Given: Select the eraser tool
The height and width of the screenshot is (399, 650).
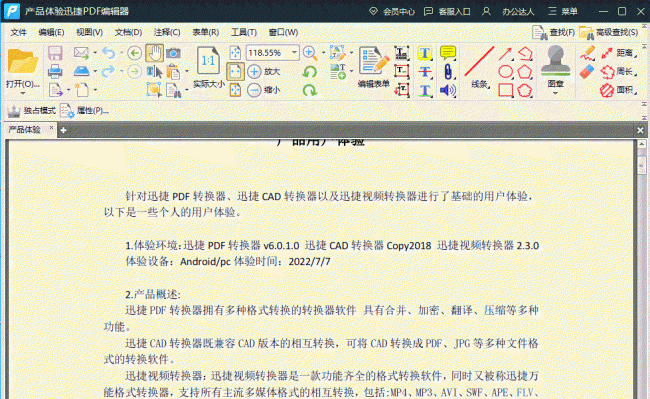Looking at the screenshot, I should point(587,71).
